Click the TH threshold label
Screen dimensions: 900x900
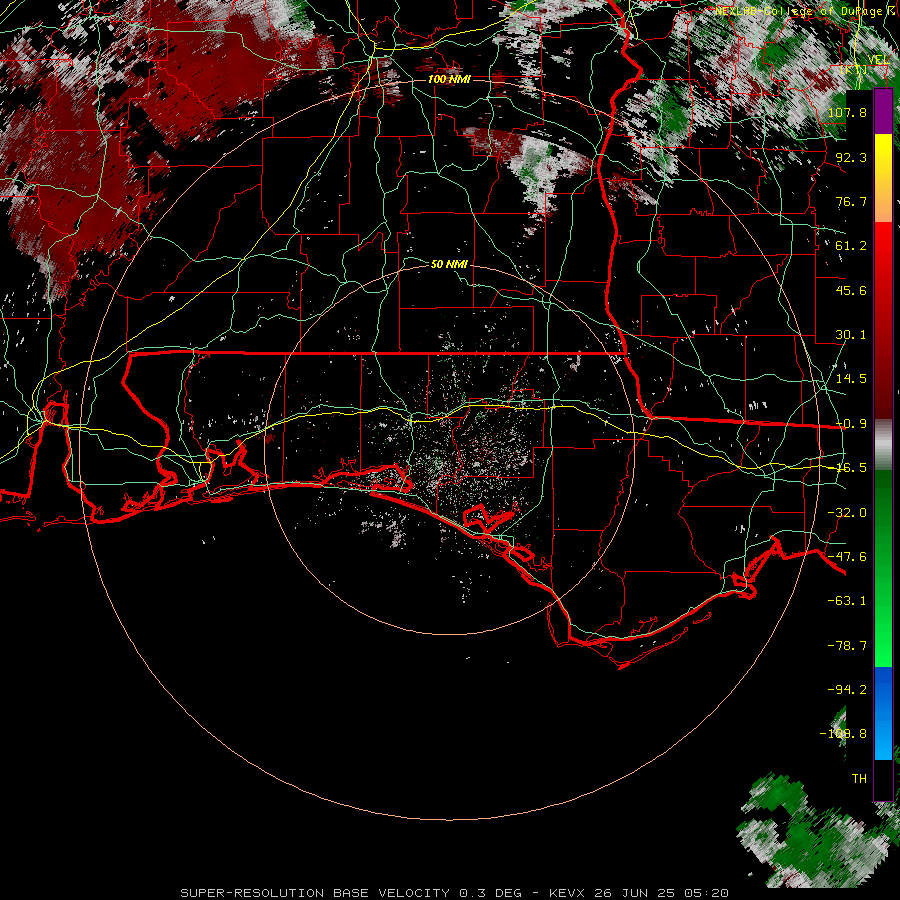(x=859, y=779)
